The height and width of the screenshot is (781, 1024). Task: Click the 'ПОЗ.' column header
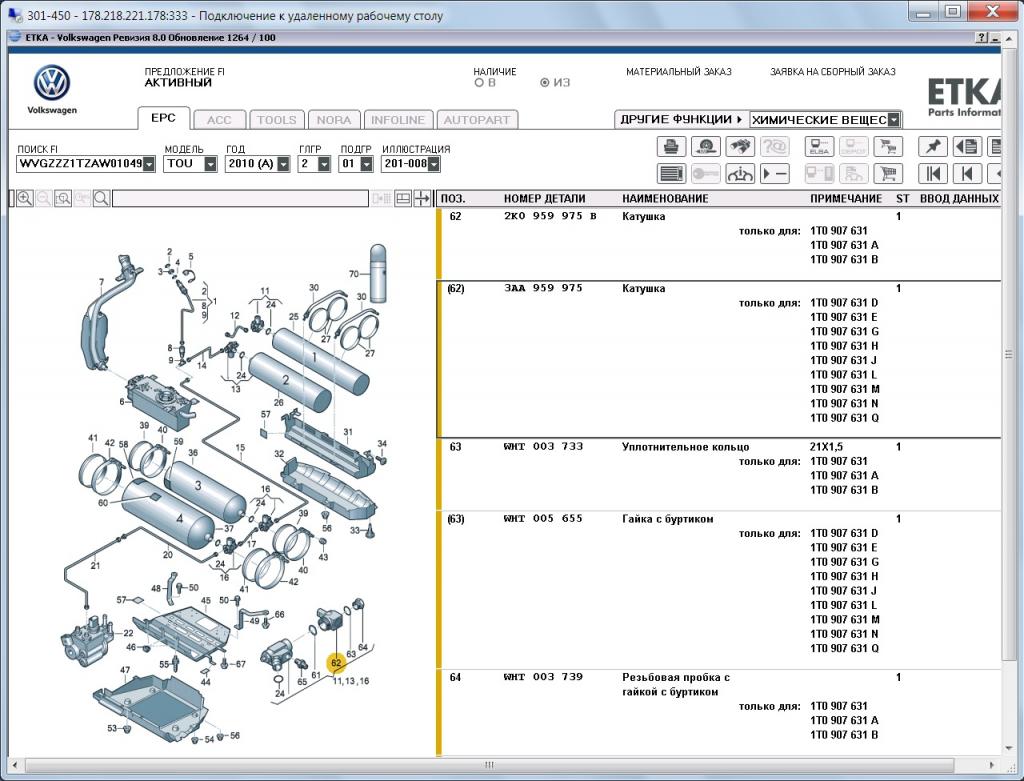click(x=453, y=199)
